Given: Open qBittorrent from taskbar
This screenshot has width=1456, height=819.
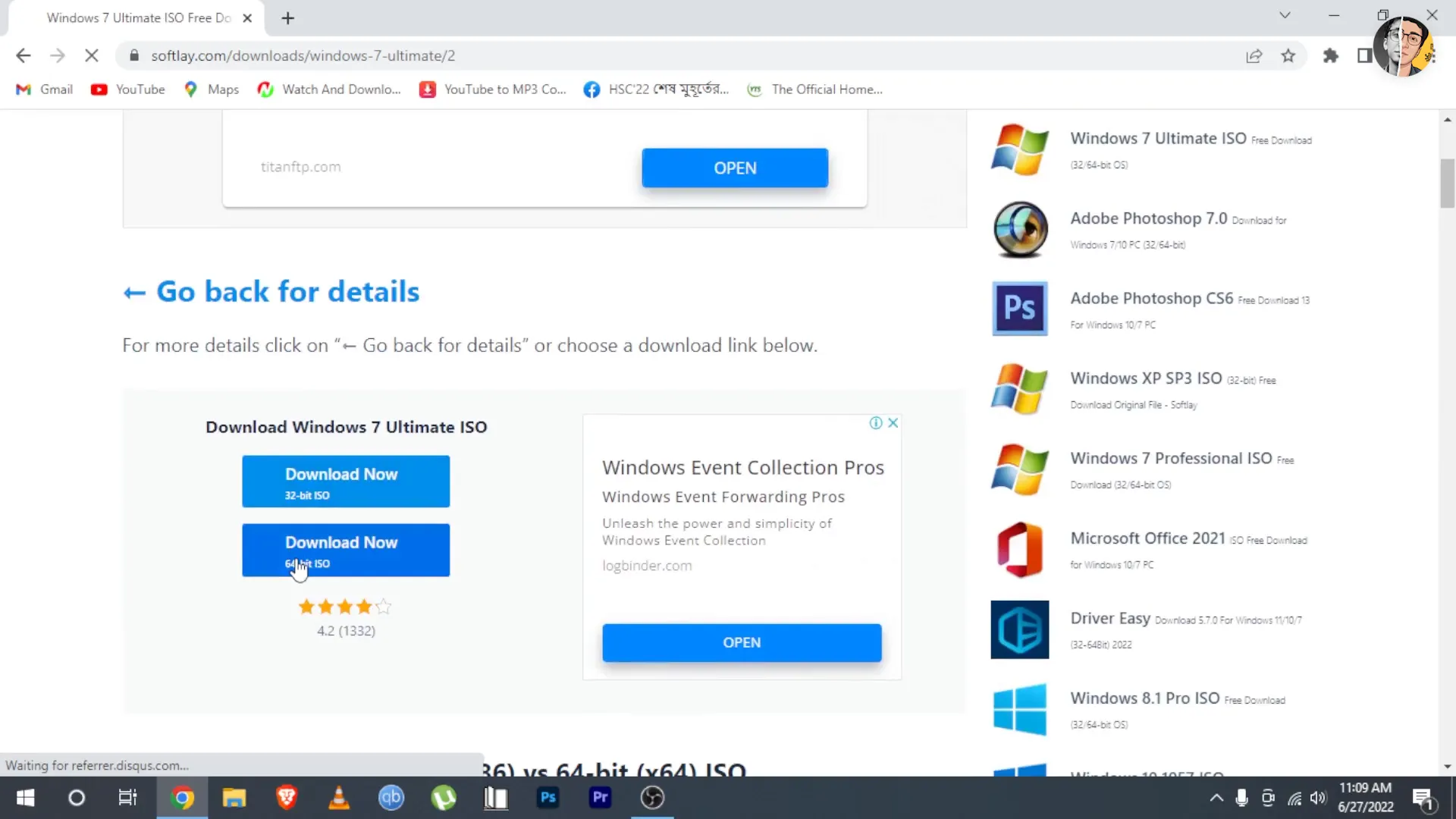Looking at the screenshot, I should click(391, 798).
